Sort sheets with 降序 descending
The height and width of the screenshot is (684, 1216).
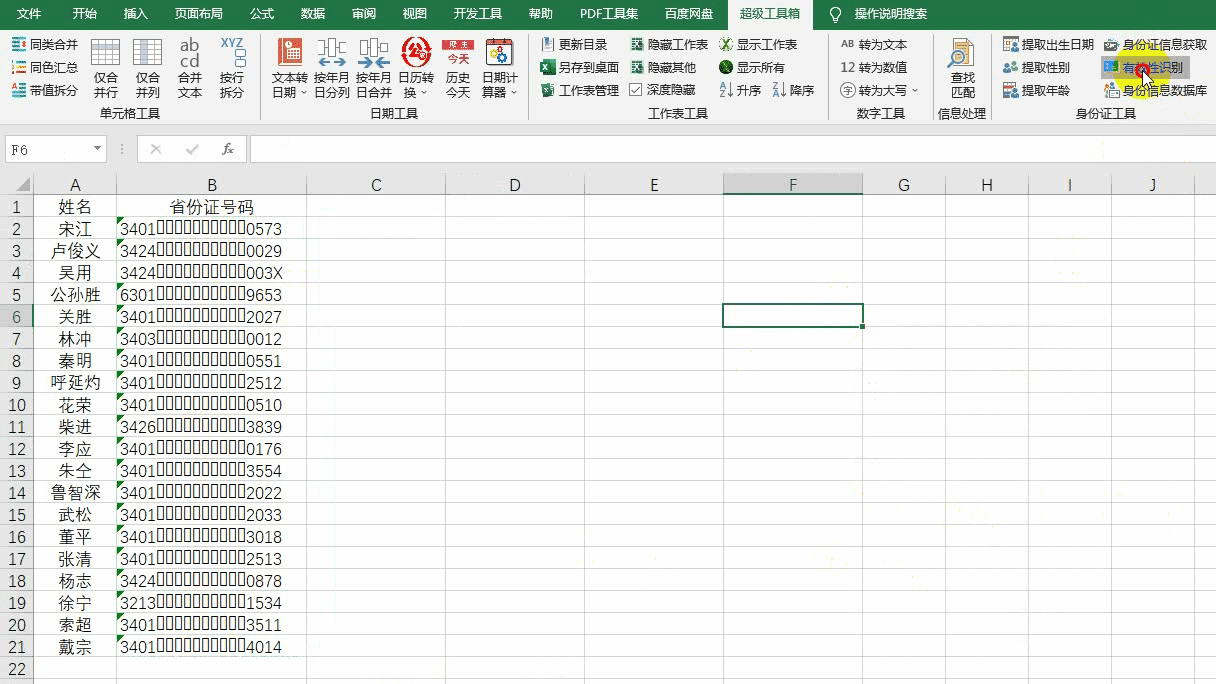pos(793,90)
